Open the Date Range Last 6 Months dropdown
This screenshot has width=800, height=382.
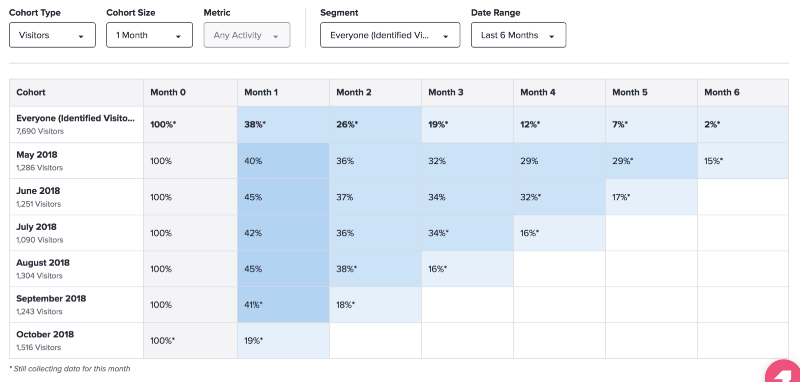pos(518,35)
